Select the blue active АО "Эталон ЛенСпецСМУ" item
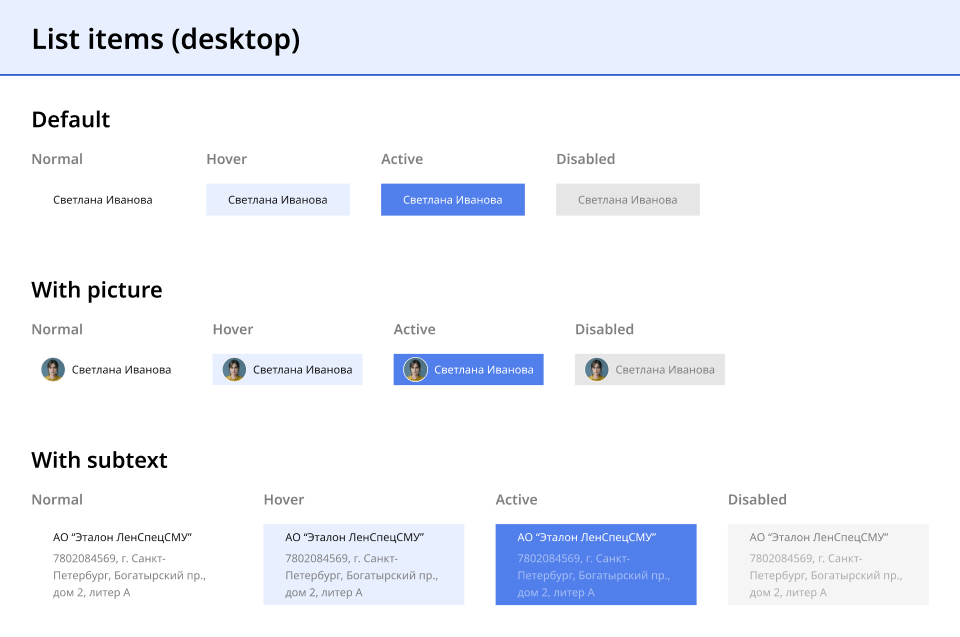Viewport: 960px width, 637px height. [x=596, y=565]
